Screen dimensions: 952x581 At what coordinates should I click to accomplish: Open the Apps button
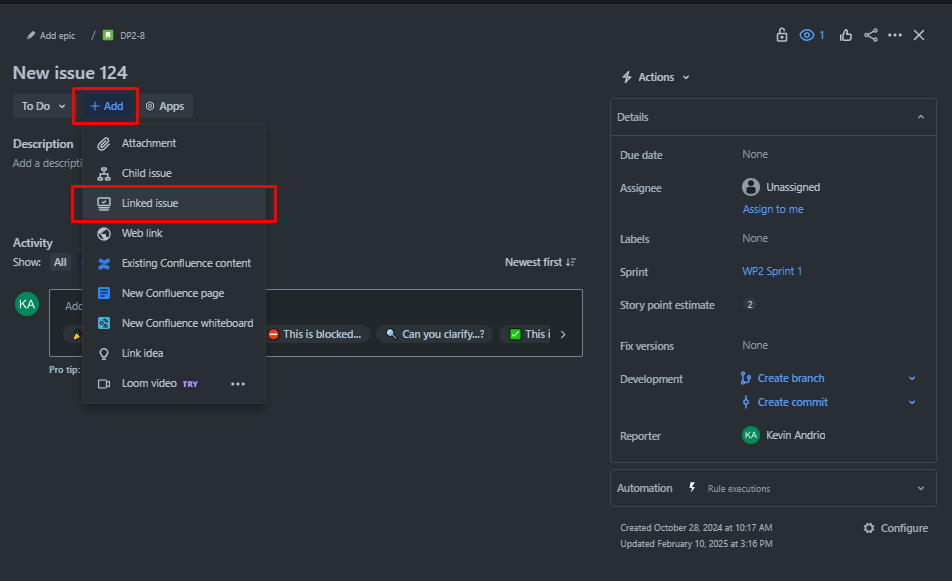tap(165, 106)
